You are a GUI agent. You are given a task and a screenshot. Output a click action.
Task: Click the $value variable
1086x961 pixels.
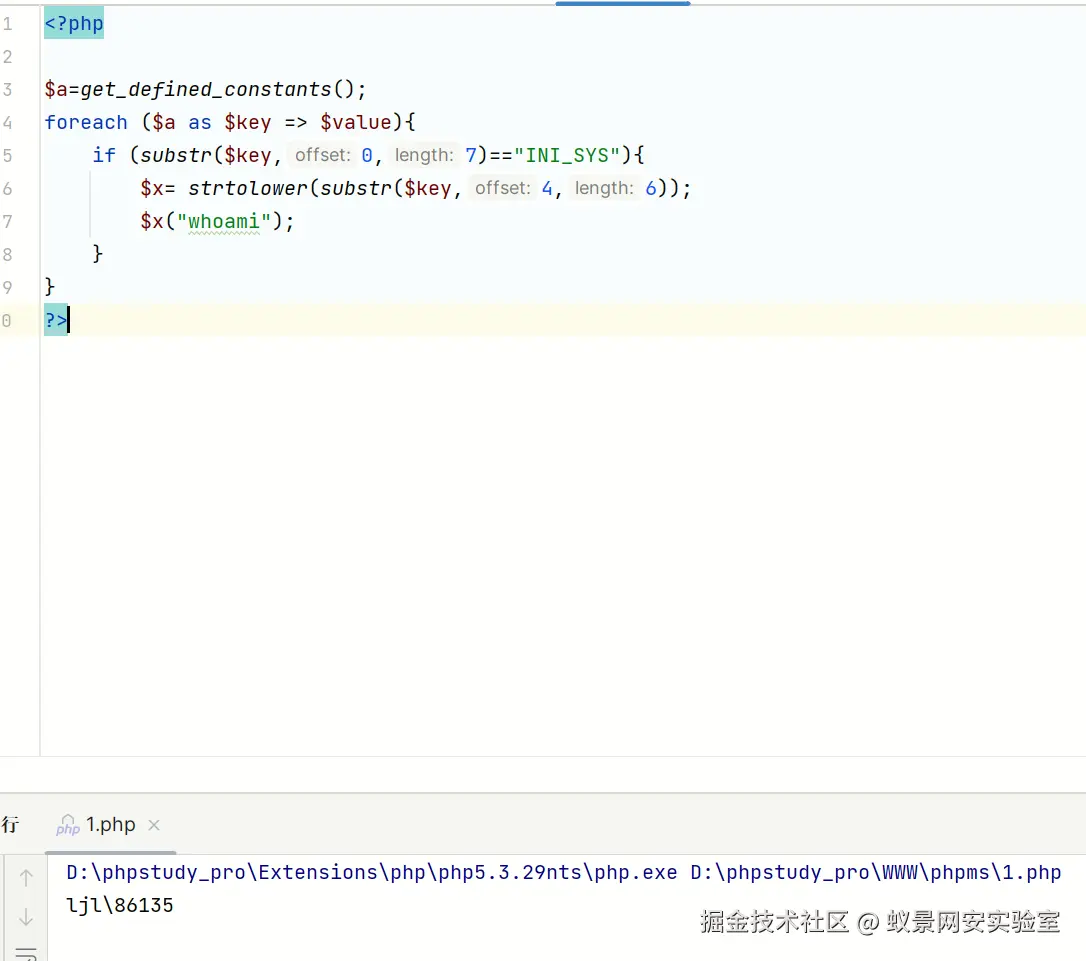[x=355, y=123]
